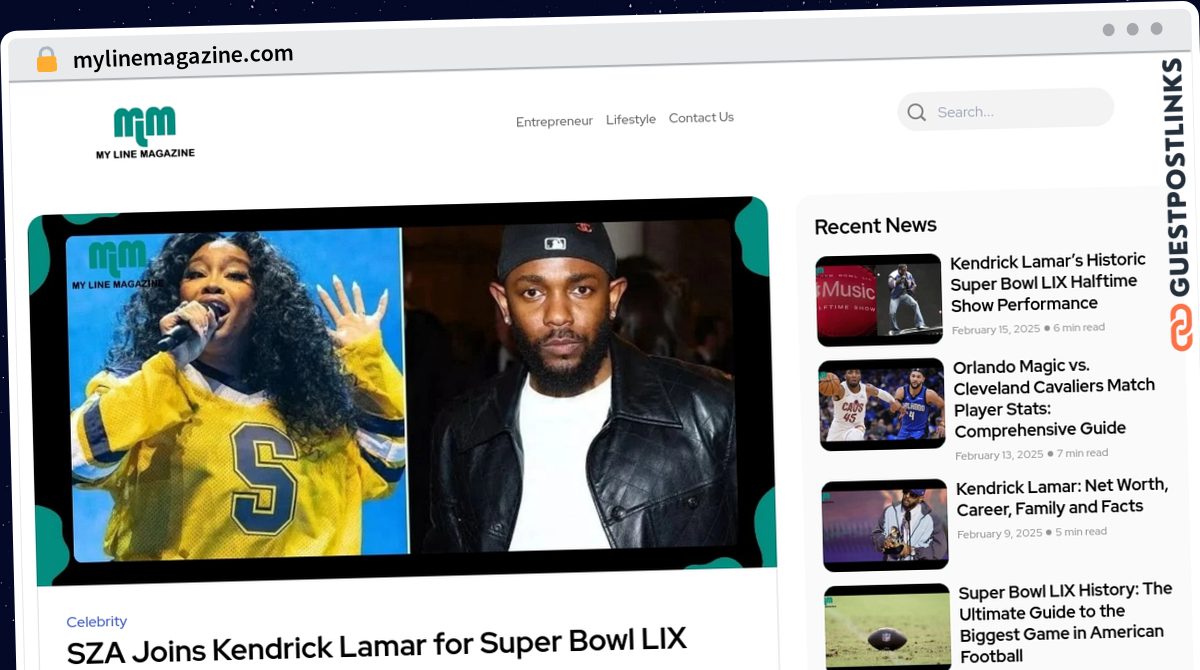Open the Kendrick Lamar Net Worth thumbnail
Screen dimensions: 1200x670
click(886, 525)
